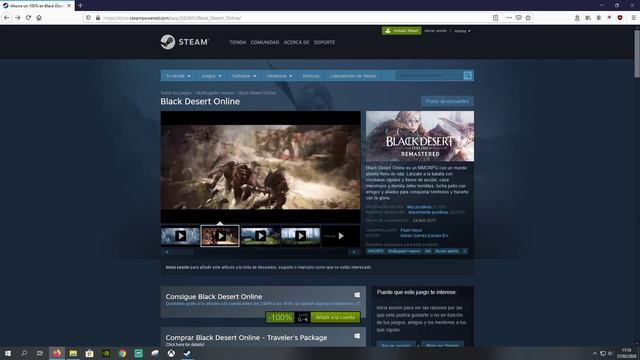Toggle reader view icon in address bar

[496, 18]
